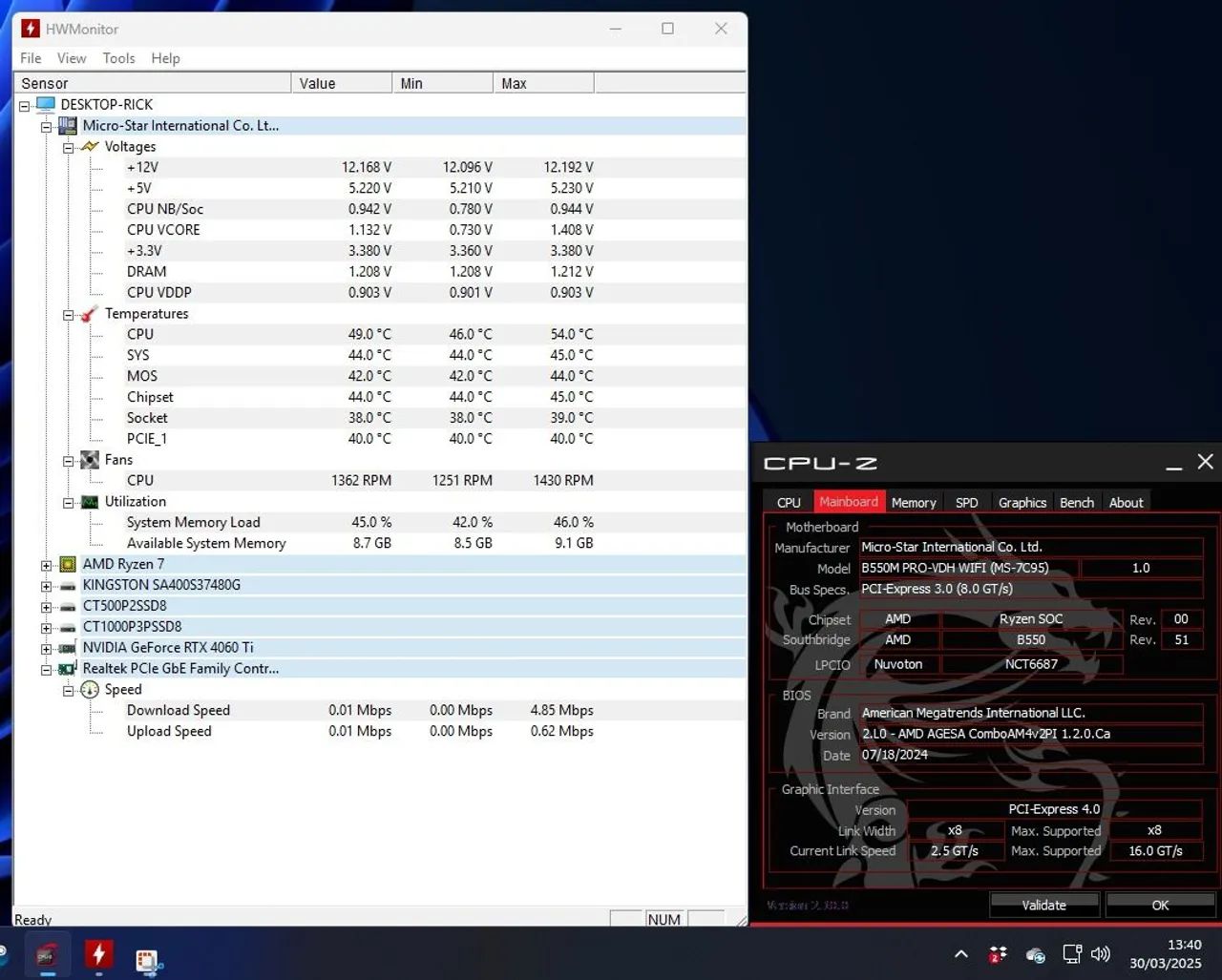
Task: Click the HWMonitor lightning title bar icon
Action: coord(31,29)
